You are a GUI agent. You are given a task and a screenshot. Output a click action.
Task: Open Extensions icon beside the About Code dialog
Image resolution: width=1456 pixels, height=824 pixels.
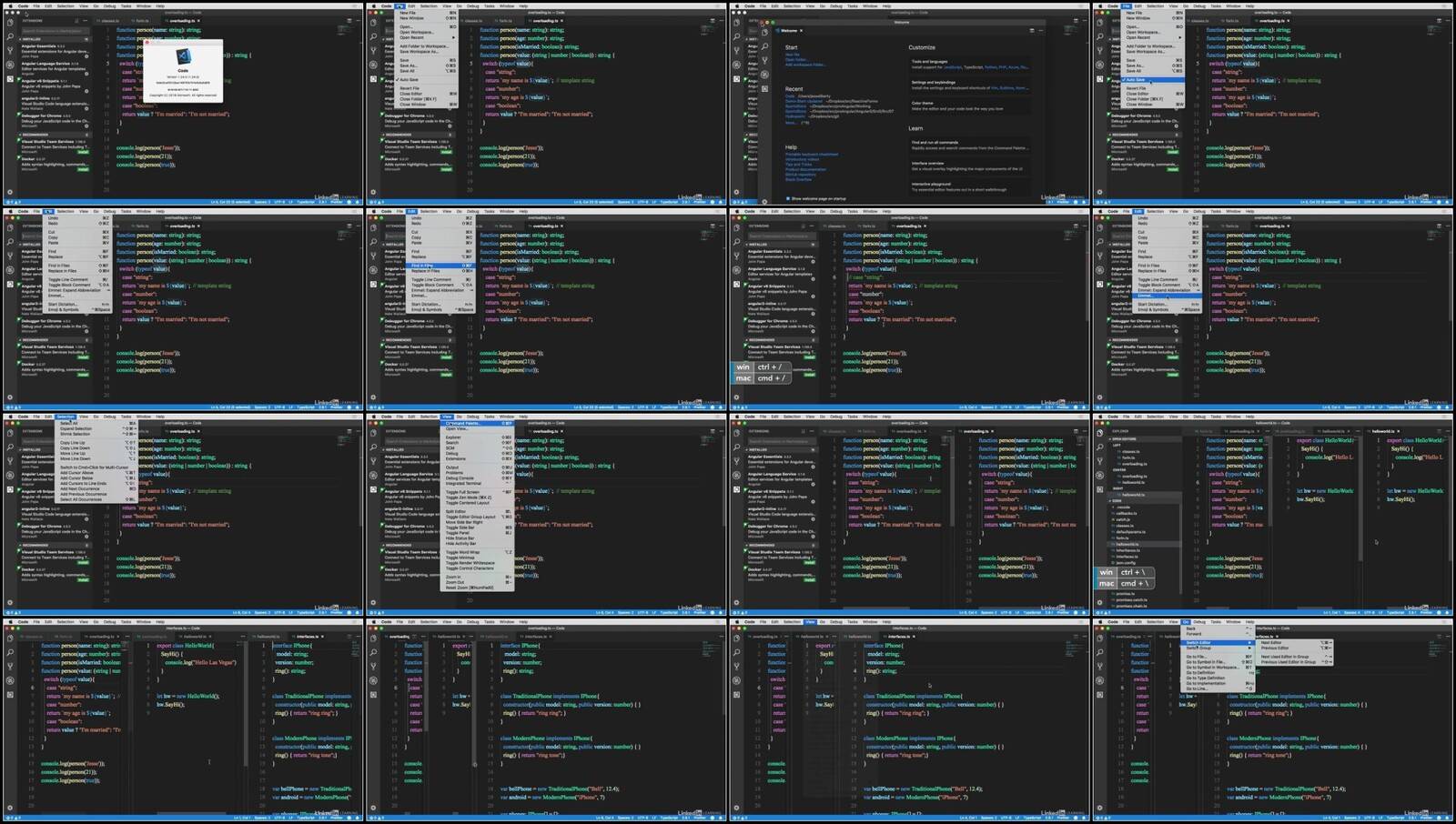[10, 79]
